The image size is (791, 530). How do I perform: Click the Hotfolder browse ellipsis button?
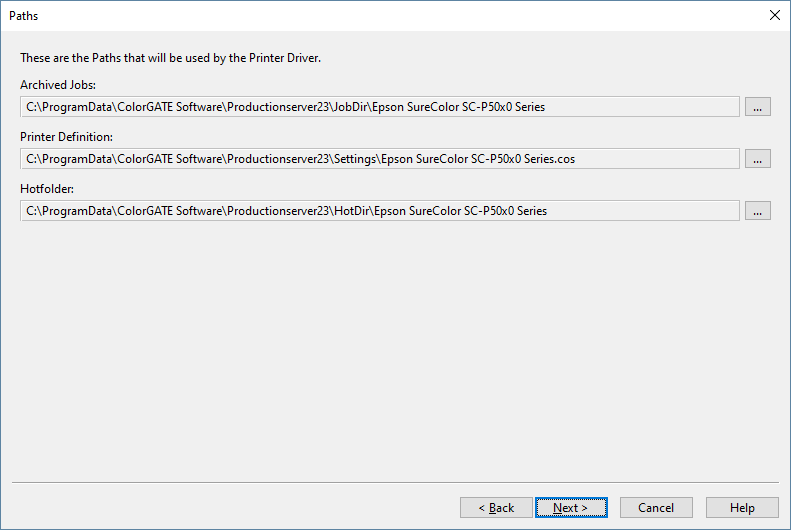coord(757,211)
